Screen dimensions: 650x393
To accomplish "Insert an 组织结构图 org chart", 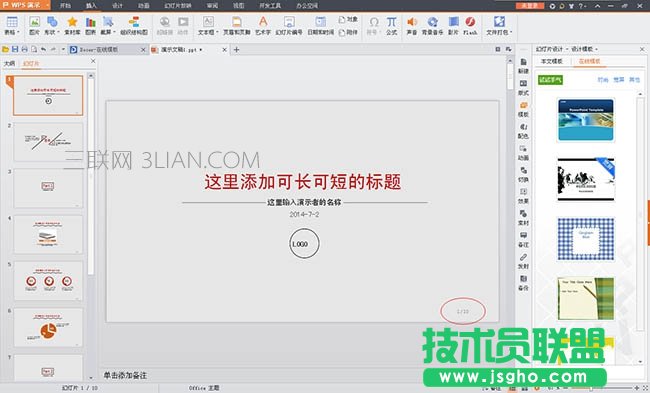I will click(x=134, y=22).
